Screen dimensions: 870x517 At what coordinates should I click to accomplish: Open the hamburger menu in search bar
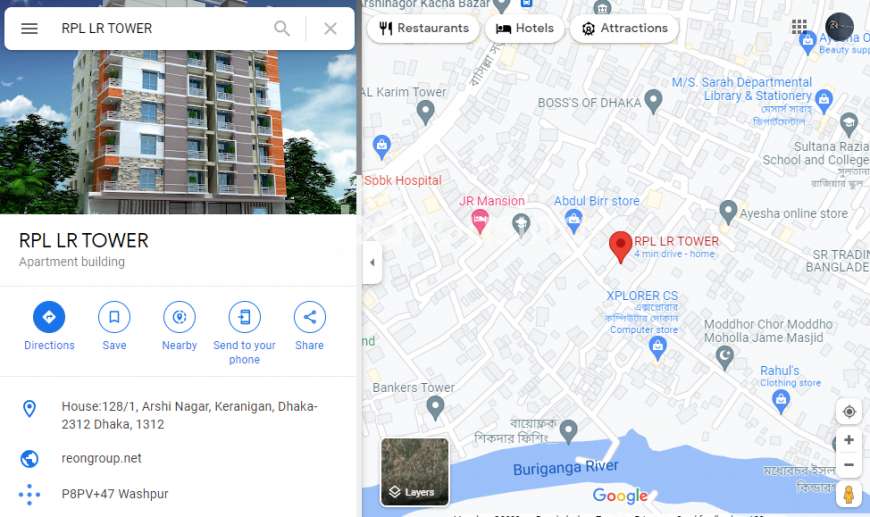pos(29,28)
